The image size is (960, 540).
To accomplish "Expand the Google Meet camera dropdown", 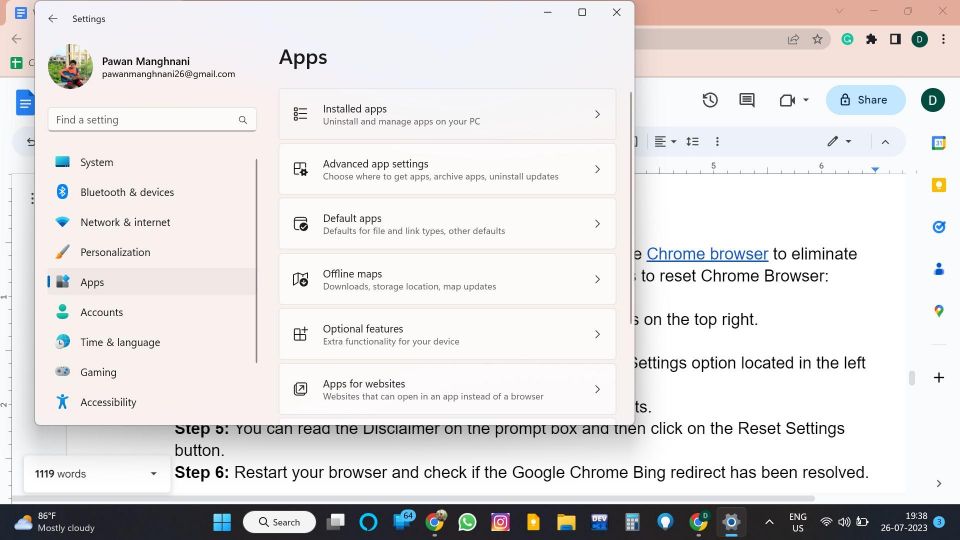I will pos(803,100).
